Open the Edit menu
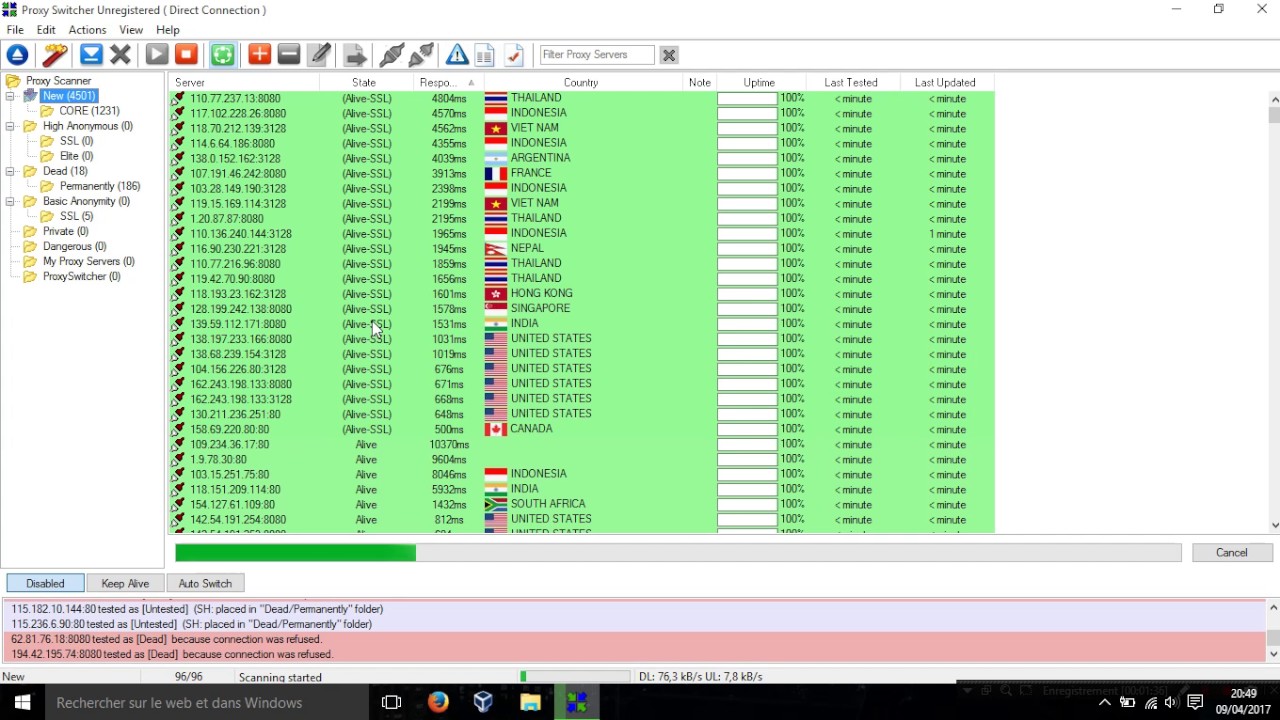Image resolution: width=1280 pixels, height=720 pixels. (x=46, y=30)
